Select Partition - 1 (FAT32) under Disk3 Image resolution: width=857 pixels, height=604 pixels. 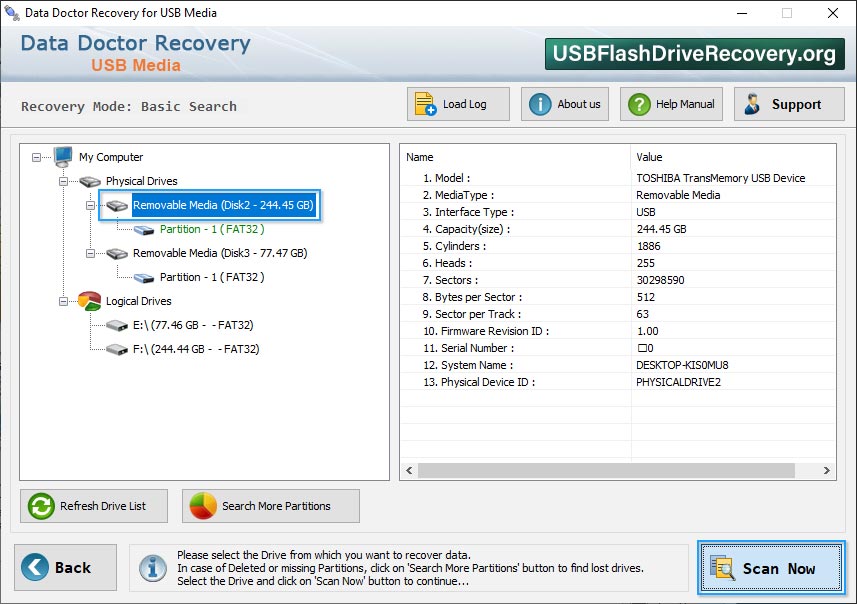(x=212, y=277)
